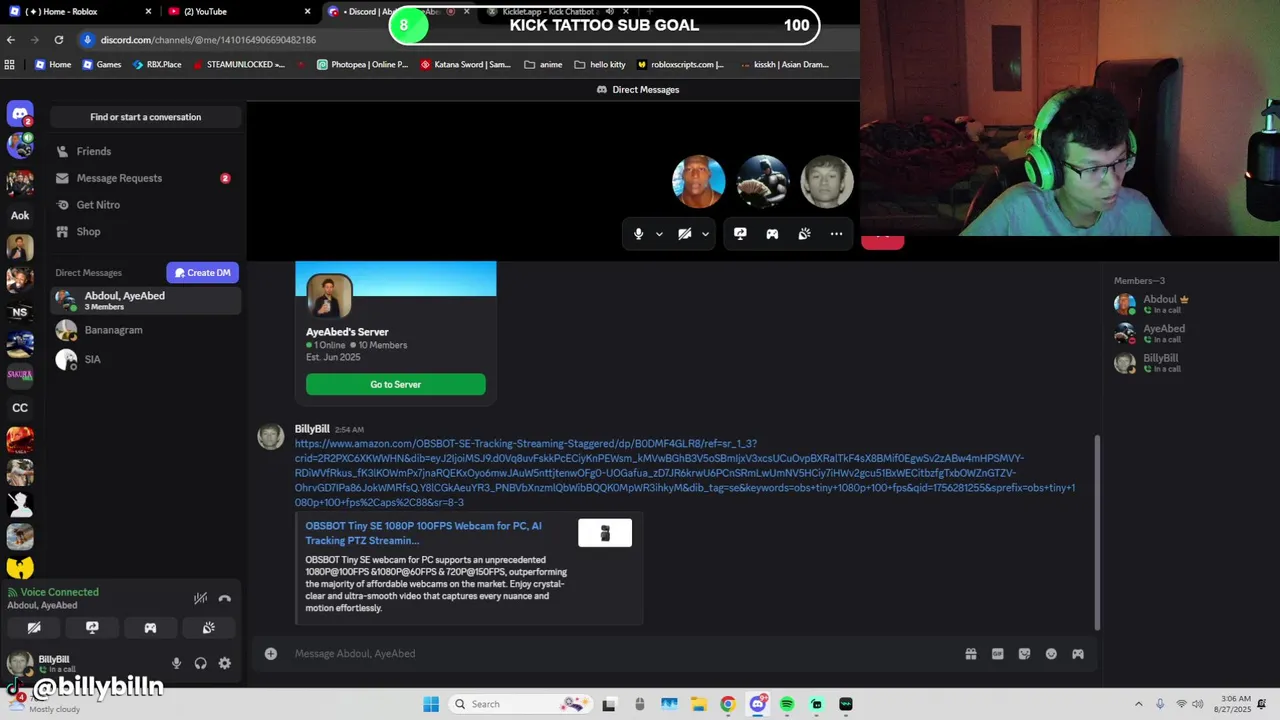Open the CC server icon
Viewport: 1280px width, 720px height.
coord(20,408)
